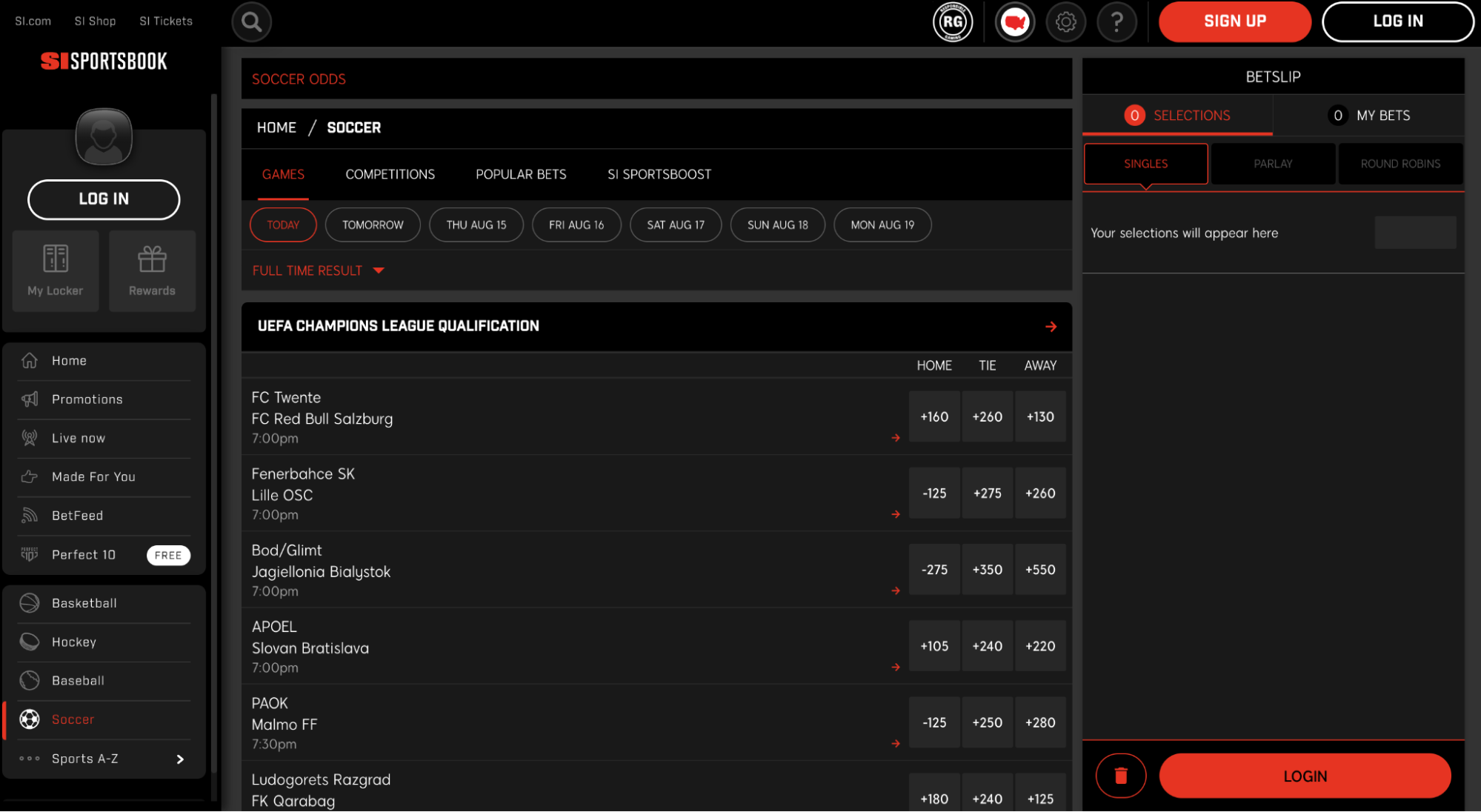Open SI Tickets link
1481x812 pixels.
[166, 21]
